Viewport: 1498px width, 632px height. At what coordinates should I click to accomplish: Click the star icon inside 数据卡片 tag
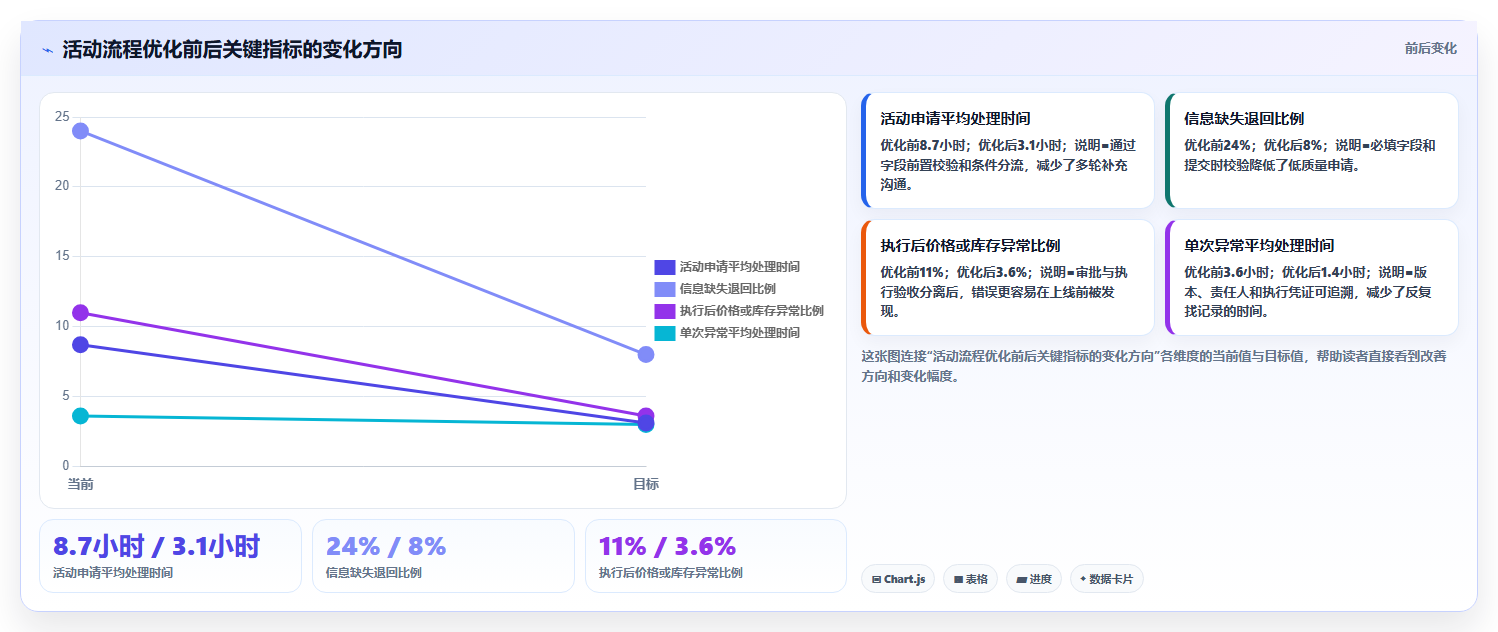tap(1083, 579)
